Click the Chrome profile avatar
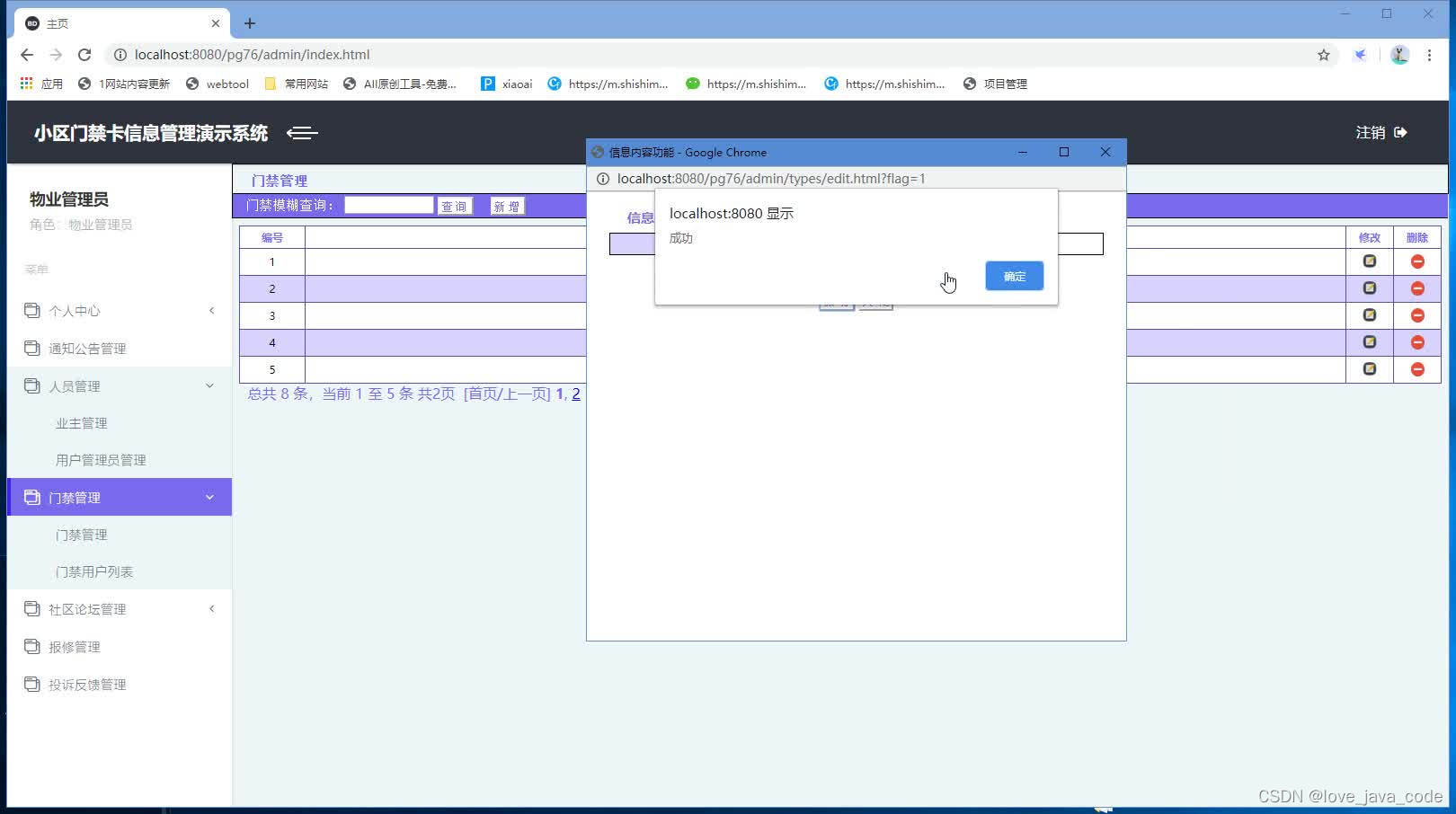The image size is (1456, 814). pyautogui.click(x=1399, y=55)
